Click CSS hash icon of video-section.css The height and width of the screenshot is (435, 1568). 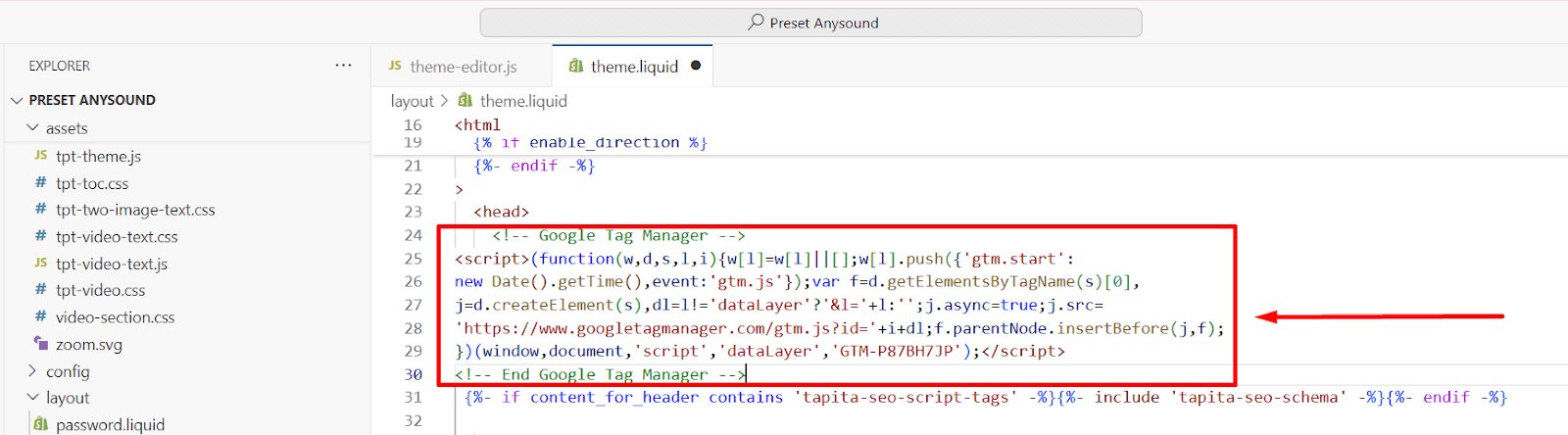point(40,316)
